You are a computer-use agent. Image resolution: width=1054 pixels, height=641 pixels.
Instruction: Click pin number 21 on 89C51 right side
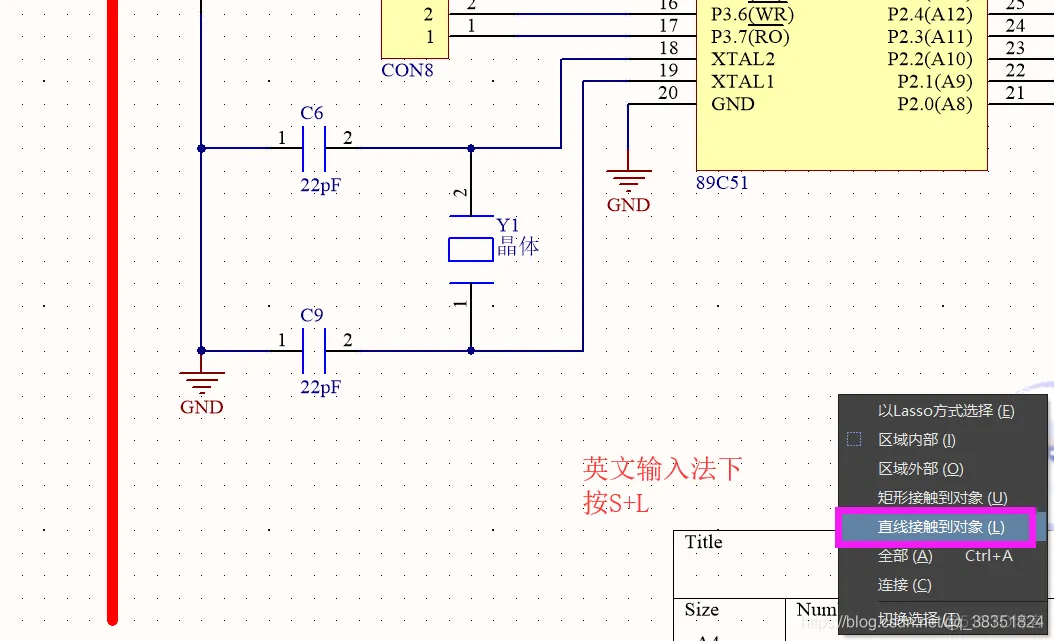click(1015, 93)
